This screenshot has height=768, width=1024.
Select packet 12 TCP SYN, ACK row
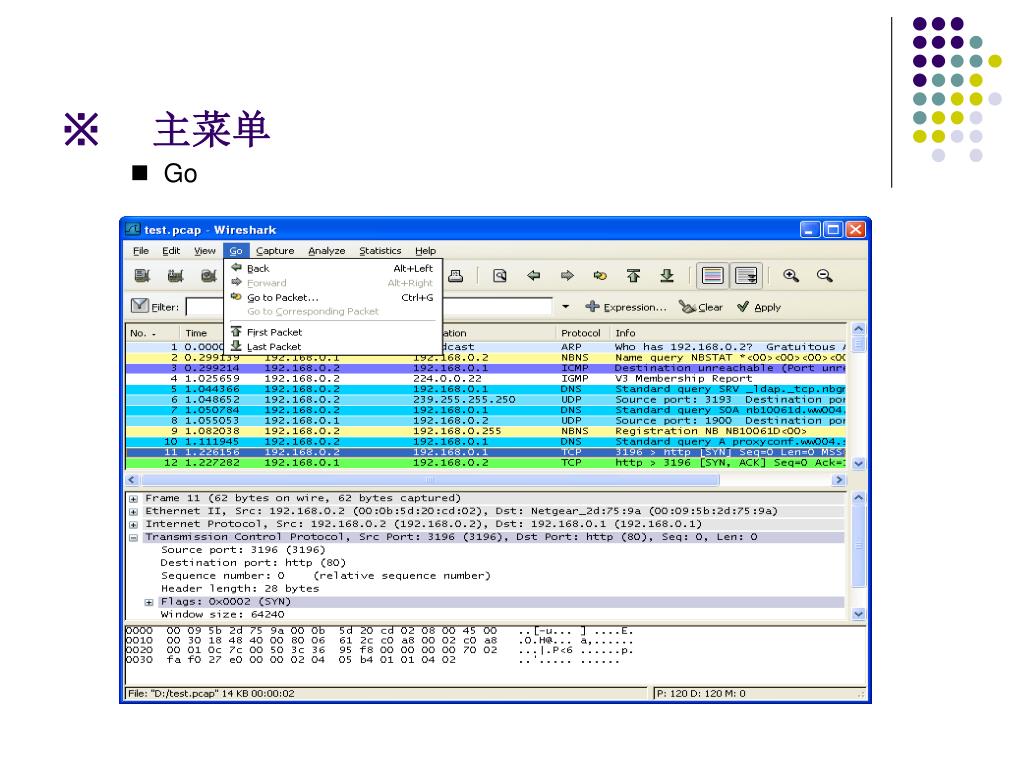486,462
